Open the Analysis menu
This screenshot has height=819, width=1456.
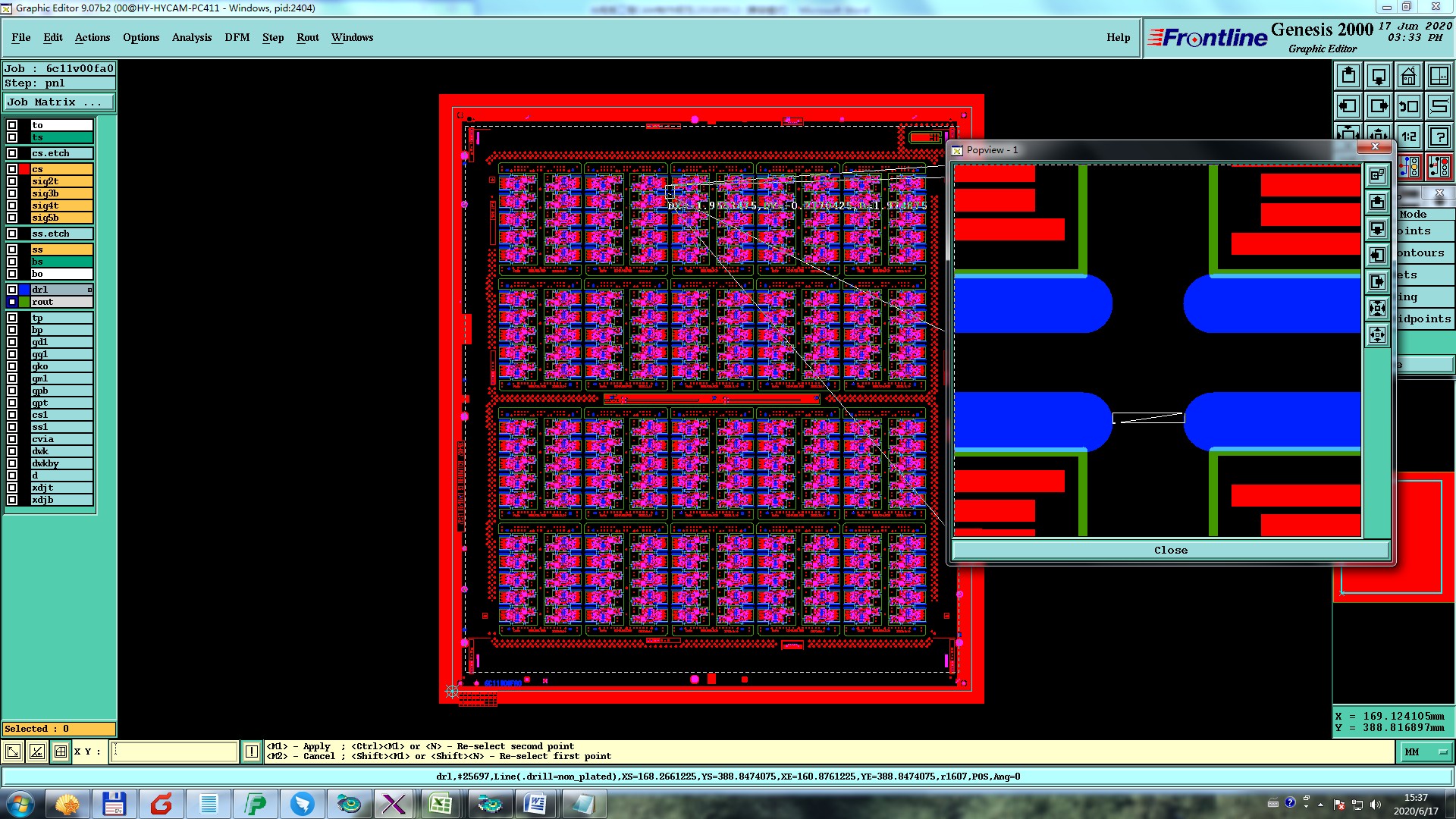(191, 37)
